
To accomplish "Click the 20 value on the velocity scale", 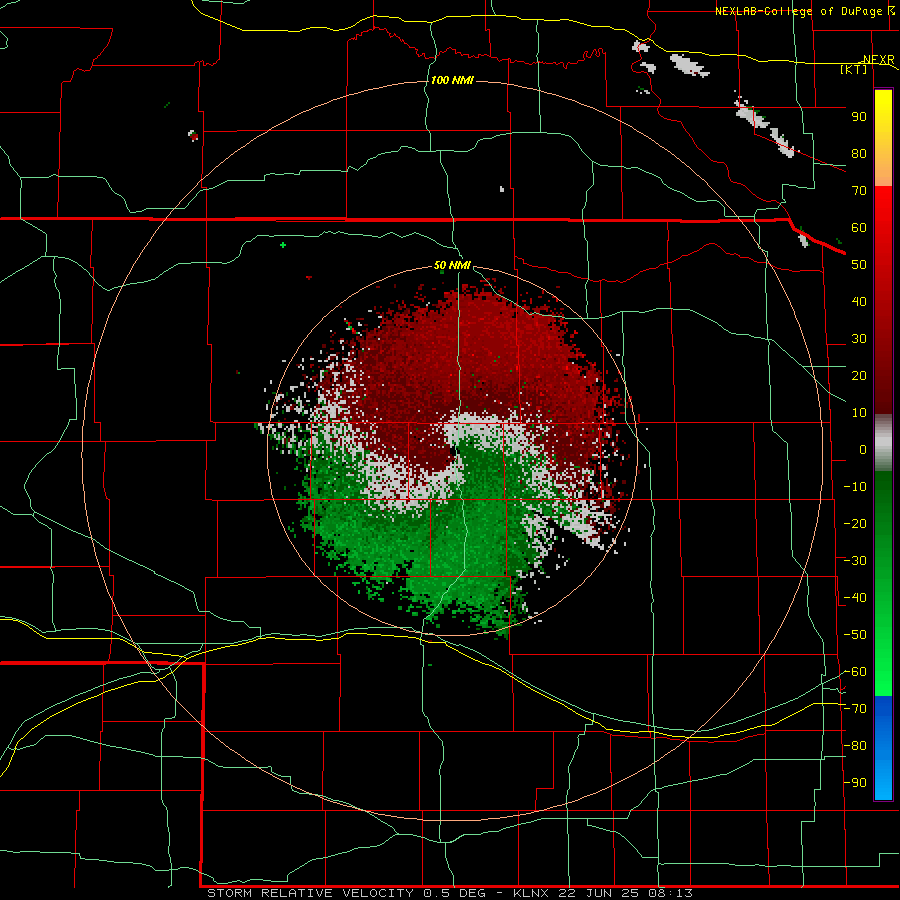I will coord(859,376).
